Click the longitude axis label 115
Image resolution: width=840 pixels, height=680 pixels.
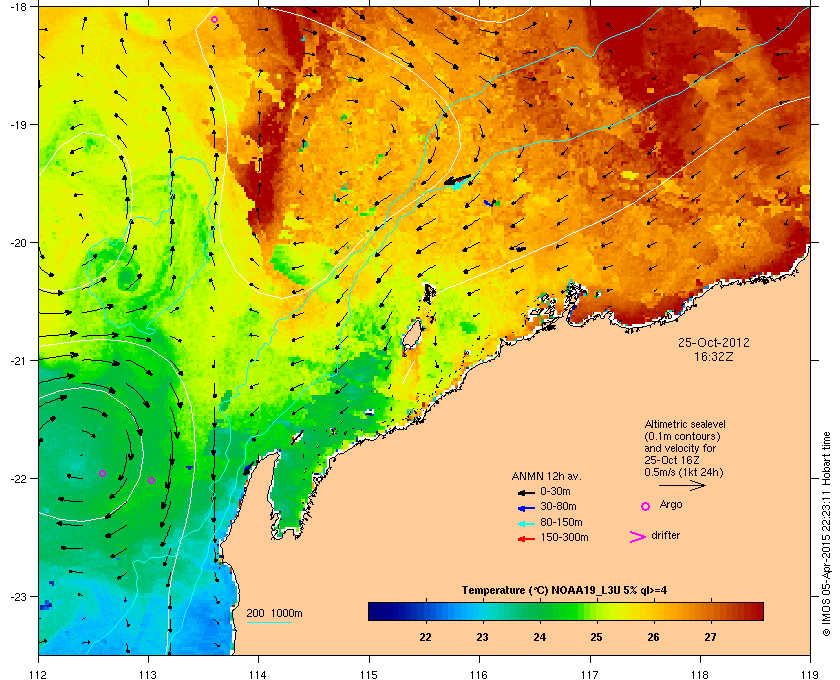(x=369, y=674)
